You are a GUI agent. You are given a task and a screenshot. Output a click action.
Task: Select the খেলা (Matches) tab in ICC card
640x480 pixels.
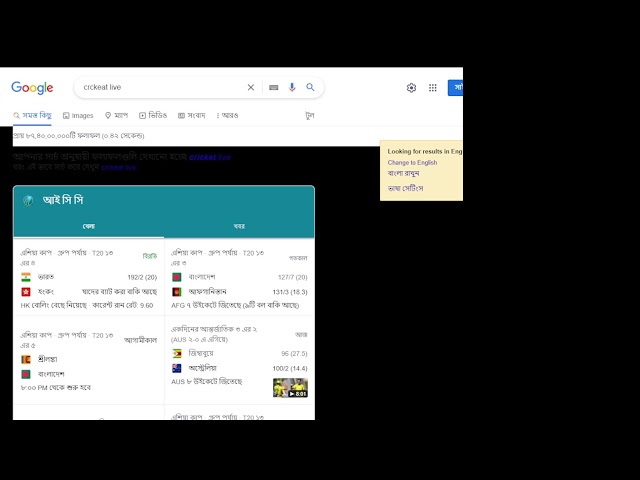point(89,226)
